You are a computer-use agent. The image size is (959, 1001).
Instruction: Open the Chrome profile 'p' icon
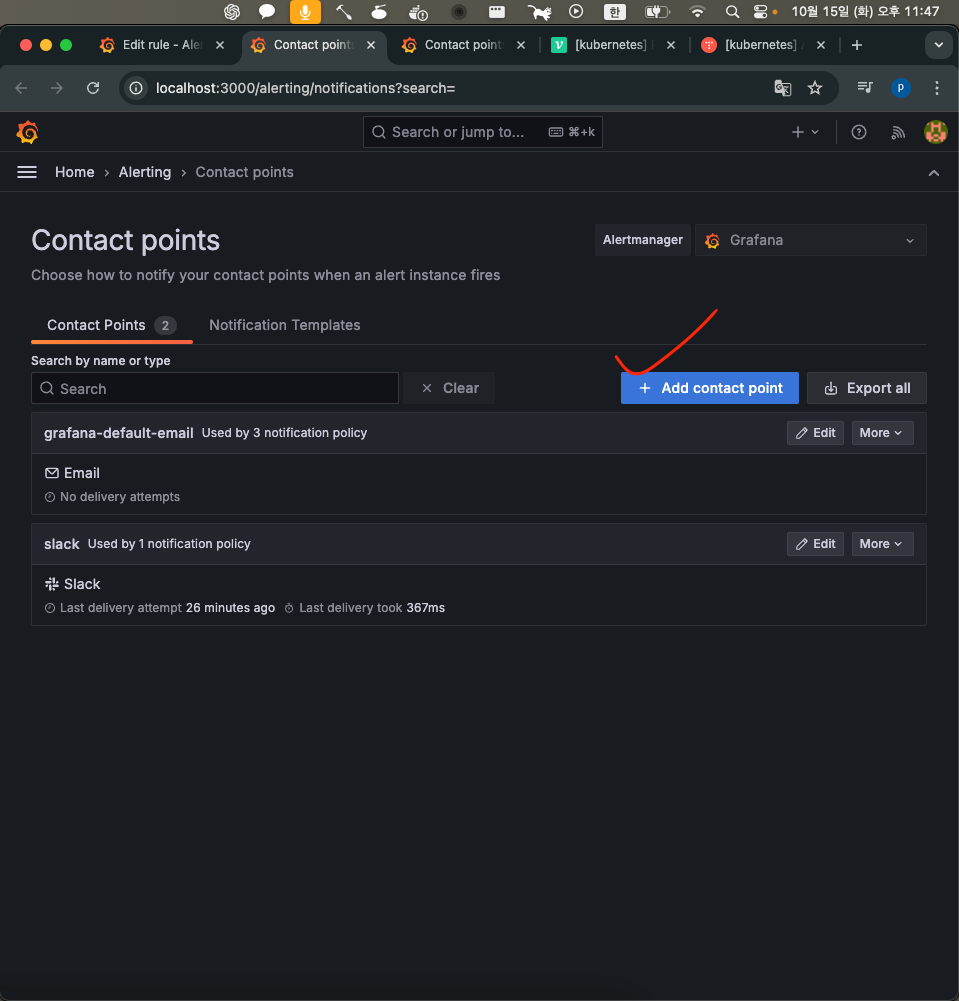[900, 88]
